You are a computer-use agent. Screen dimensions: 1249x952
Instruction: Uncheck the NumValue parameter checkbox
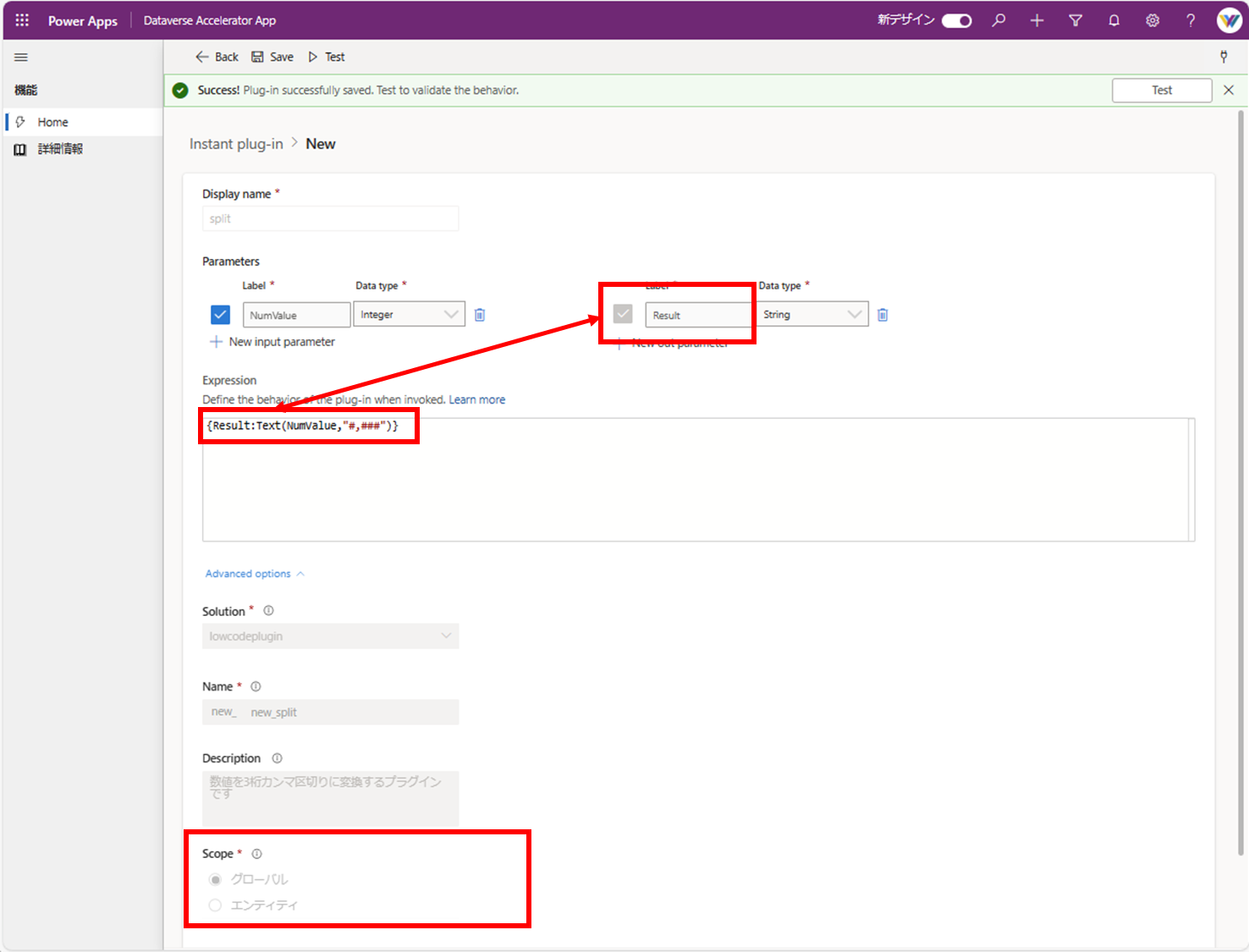pos(220,314)
